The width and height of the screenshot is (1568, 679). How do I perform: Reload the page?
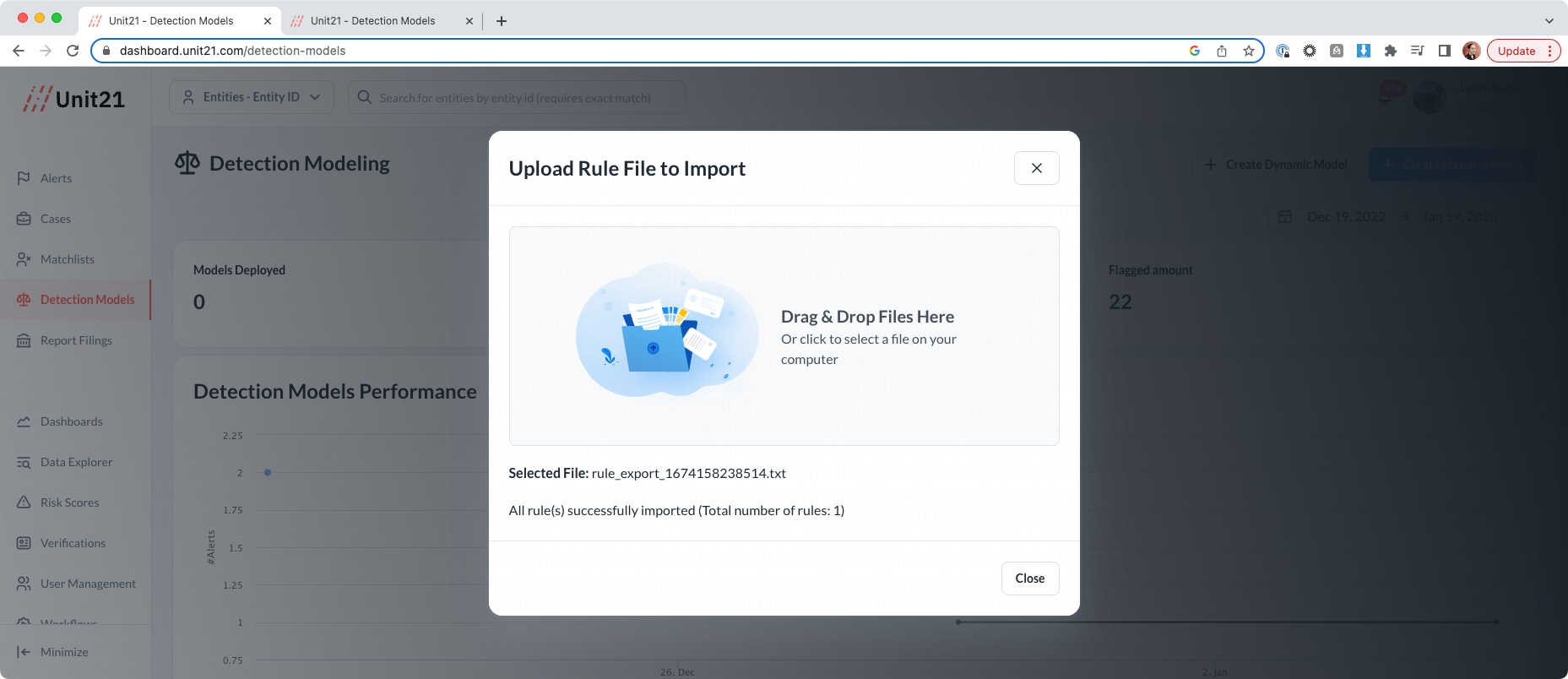tap(73, 51)
